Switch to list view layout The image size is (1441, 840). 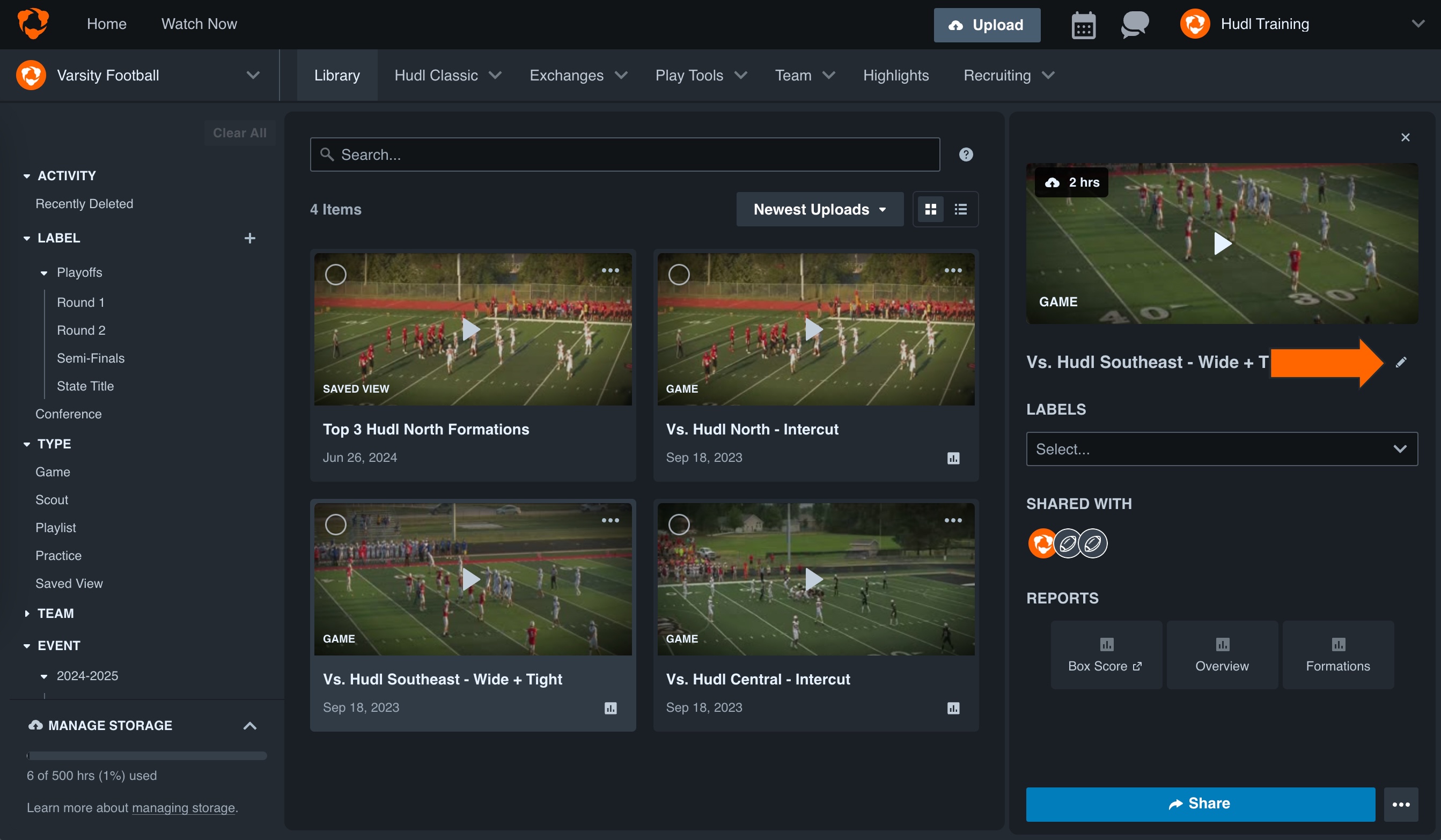tap(960, 209)
